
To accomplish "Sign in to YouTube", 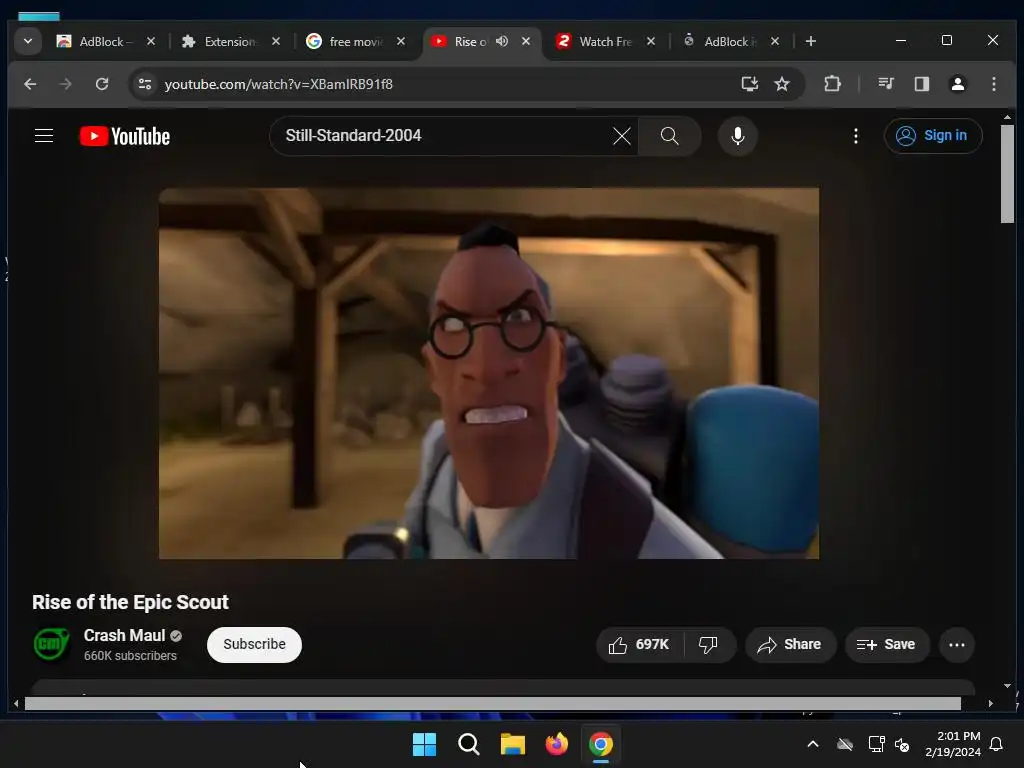I will 933,136.
